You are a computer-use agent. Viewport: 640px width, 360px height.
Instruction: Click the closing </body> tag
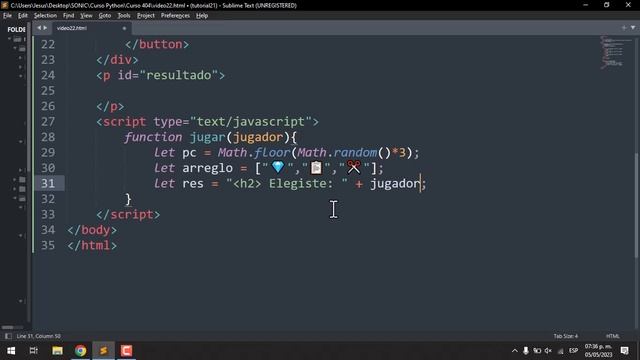[x=92, y=230]
